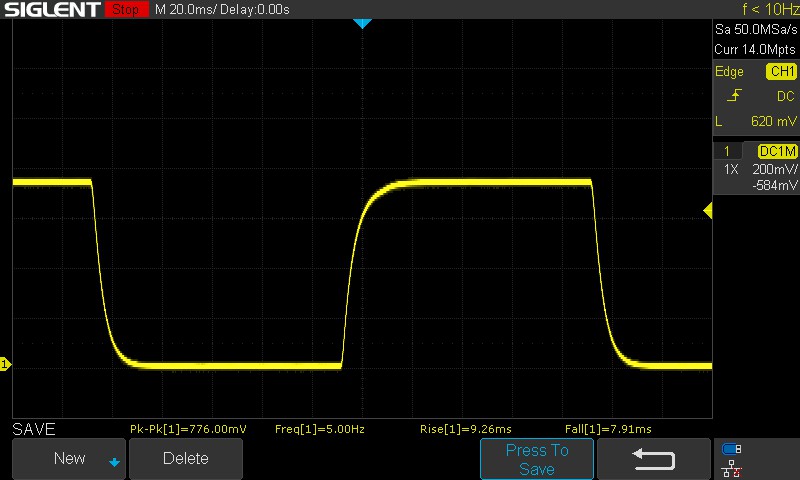Click the red Stop status indicator

pos(126,9)
